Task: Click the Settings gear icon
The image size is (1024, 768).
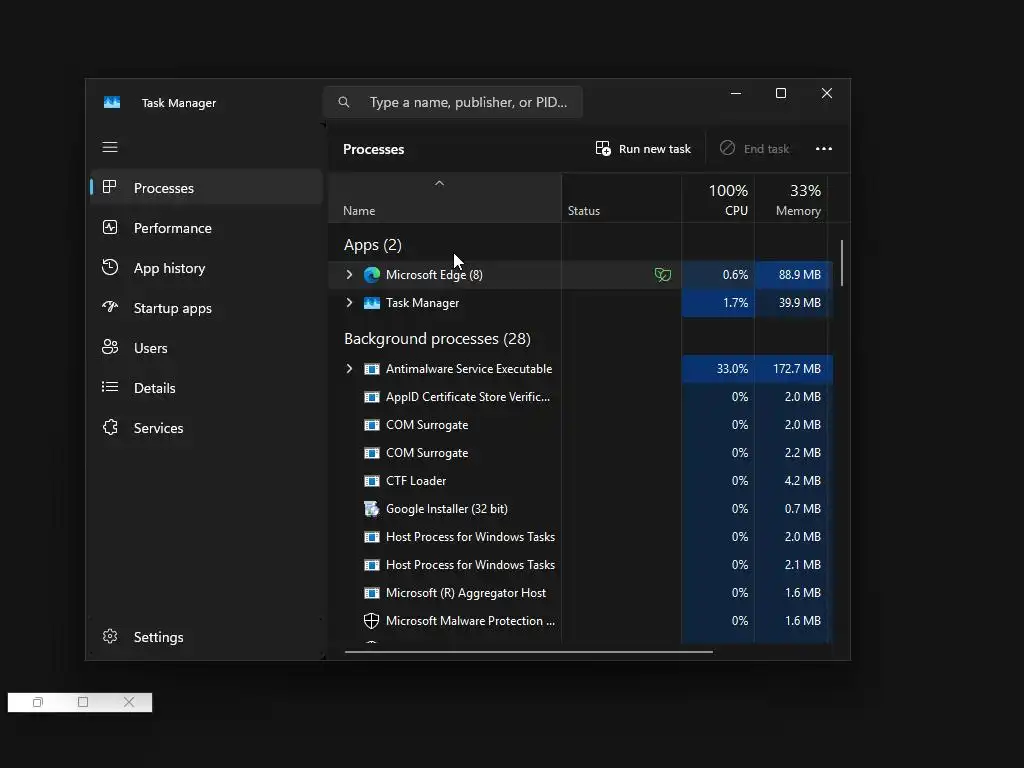Action: (x=110, y=636)
